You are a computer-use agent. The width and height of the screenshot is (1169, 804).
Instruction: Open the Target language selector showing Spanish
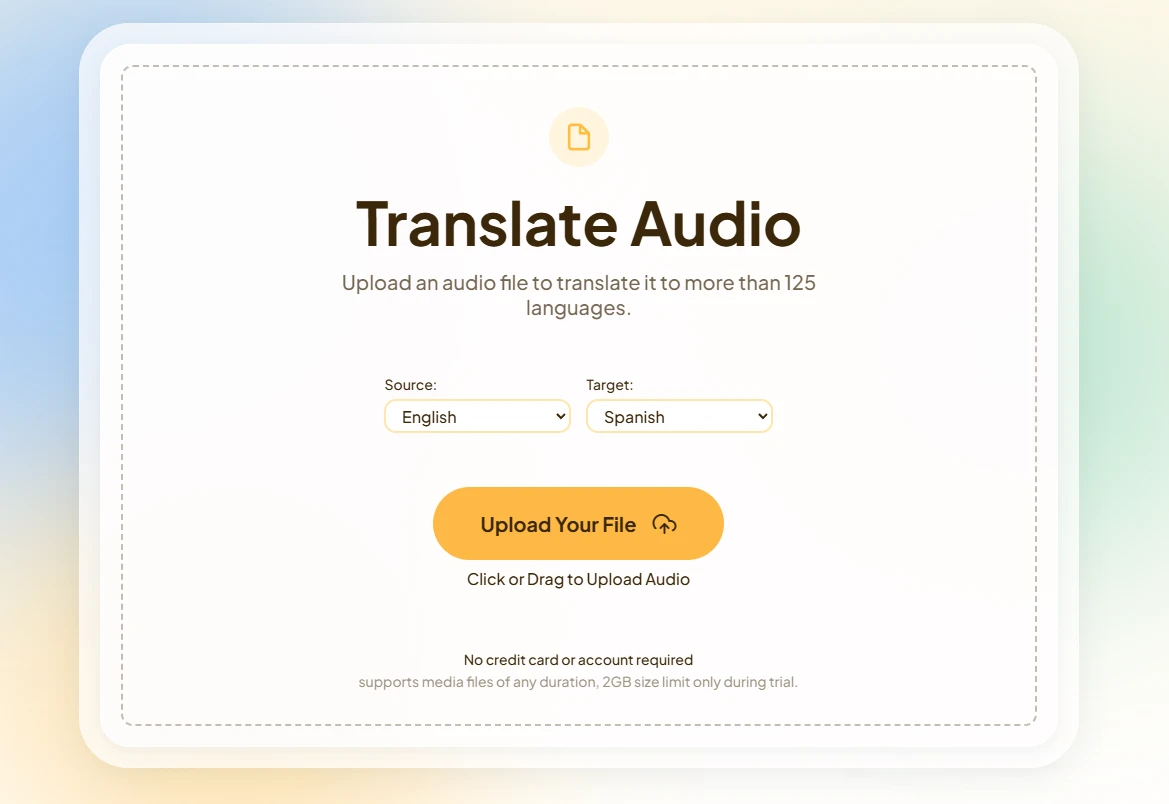679,416
